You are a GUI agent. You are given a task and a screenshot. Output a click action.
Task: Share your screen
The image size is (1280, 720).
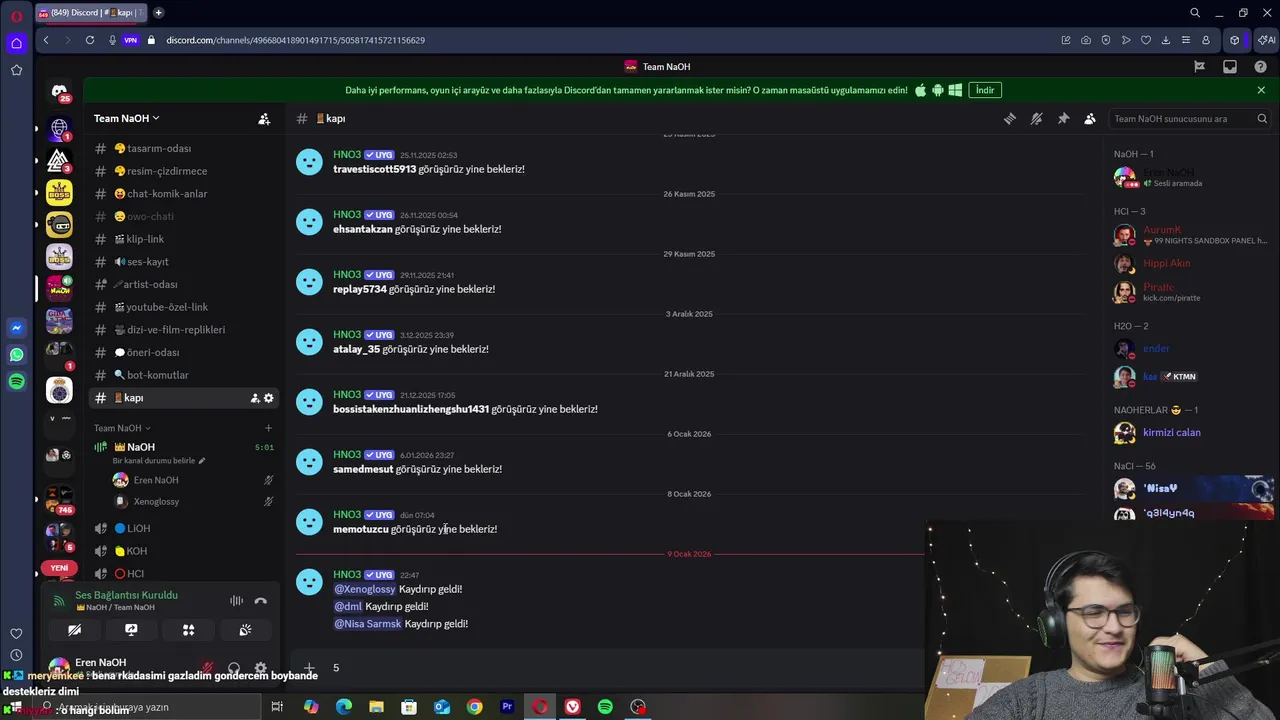click(131, 630)
